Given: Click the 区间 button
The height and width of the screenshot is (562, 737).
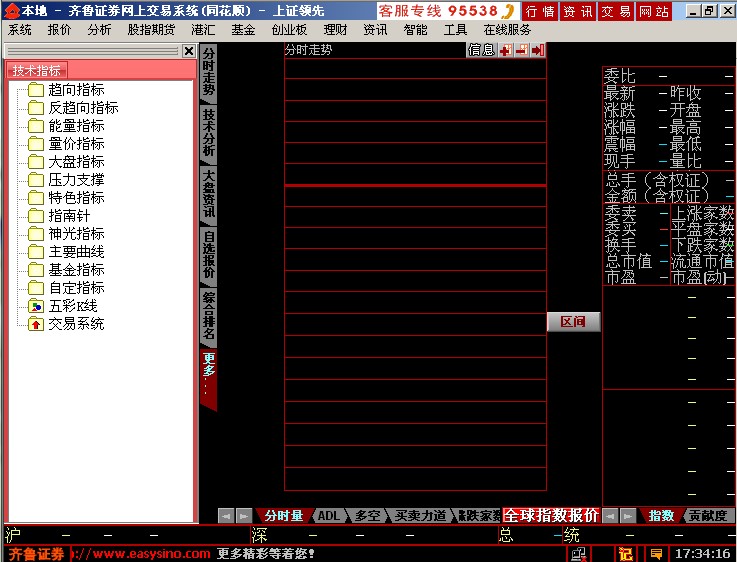Looking at the screenshot, I should [x=573, y=322].
